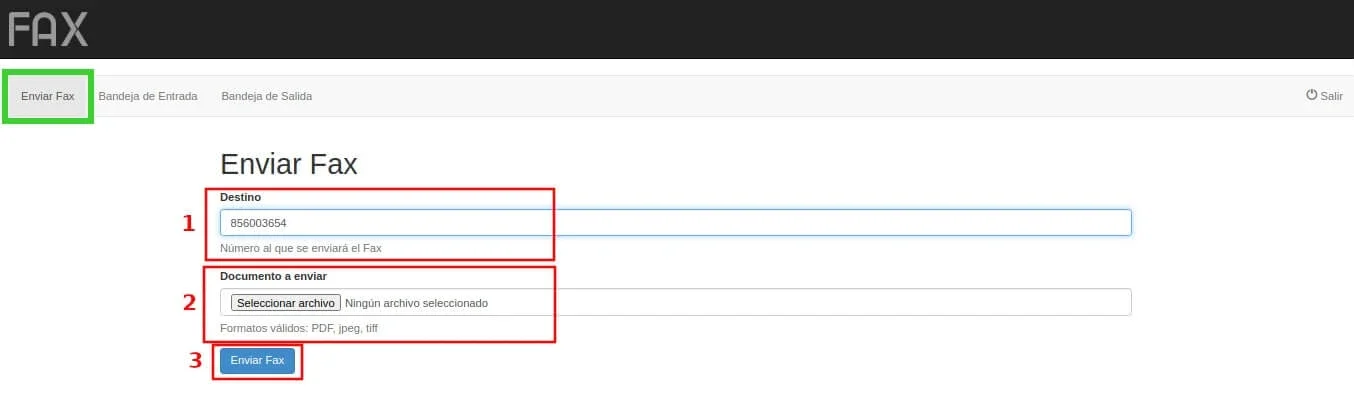Image resolution: width=1354 pixels, height=402 pixels.
Task: Open the Enviar Fax navigation tab
Action: [x=47, y=96]
